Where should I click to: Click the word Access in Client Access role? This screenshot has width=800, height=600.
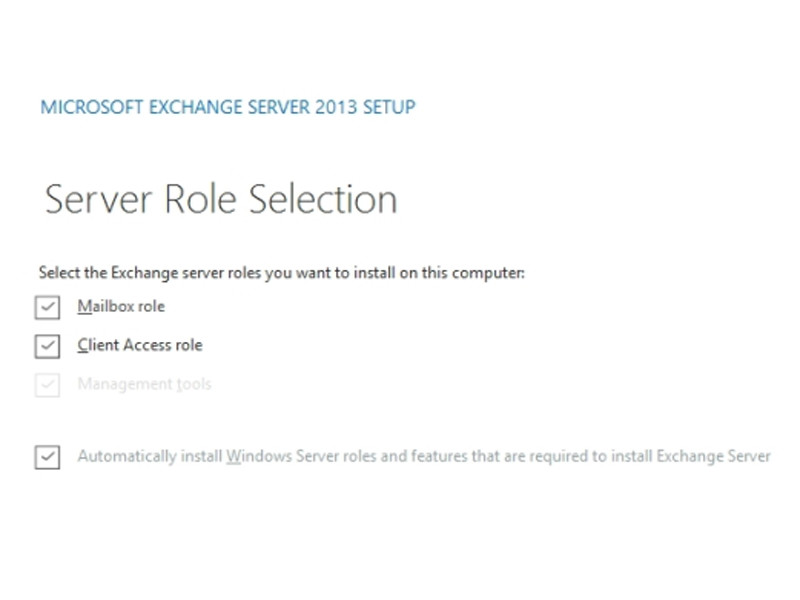click(x=147, y=345)
